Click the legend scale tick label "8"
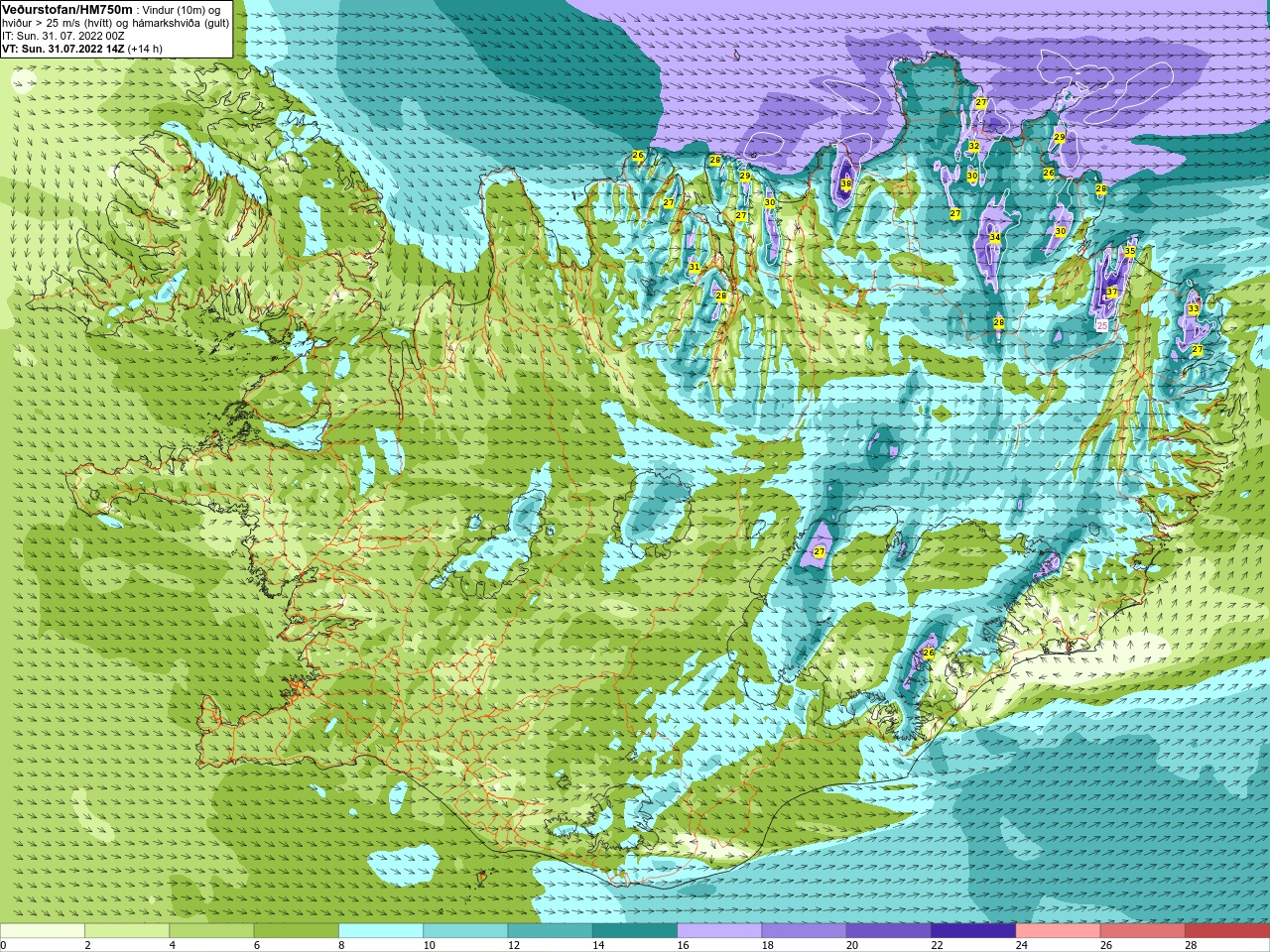Viewport: 1270px width, 952px height. pyautogui.click(x=341, y=945)
